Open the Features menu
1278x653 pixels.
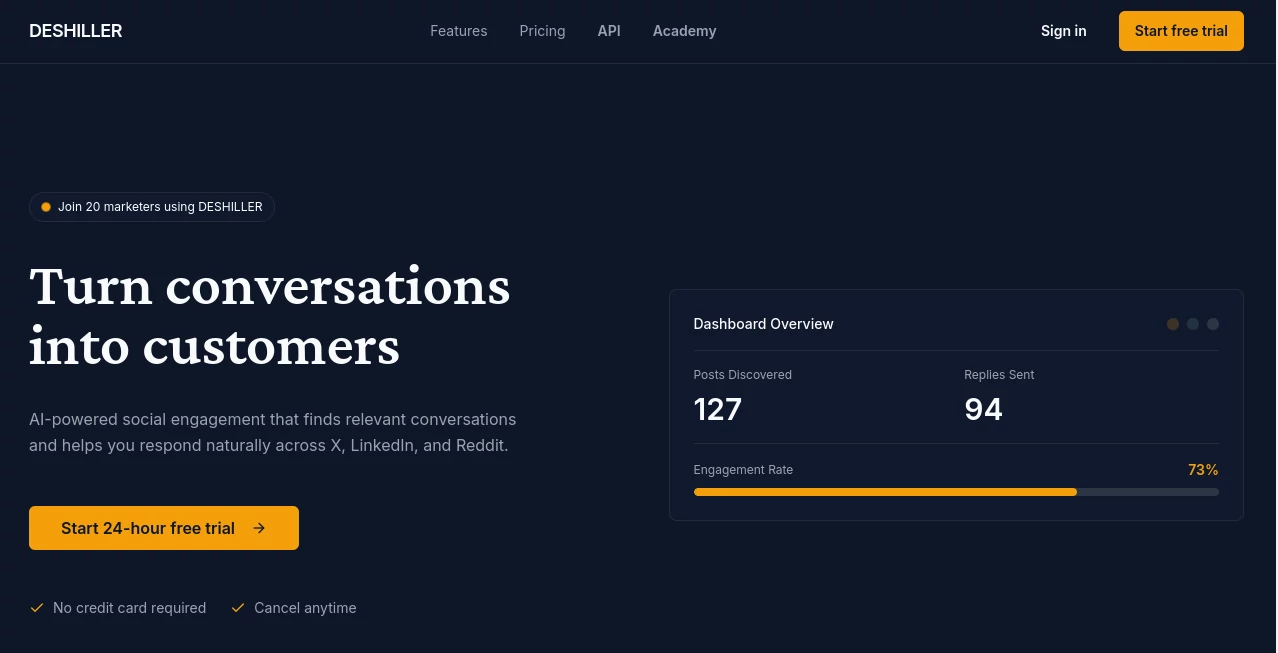tap(458, 31)
